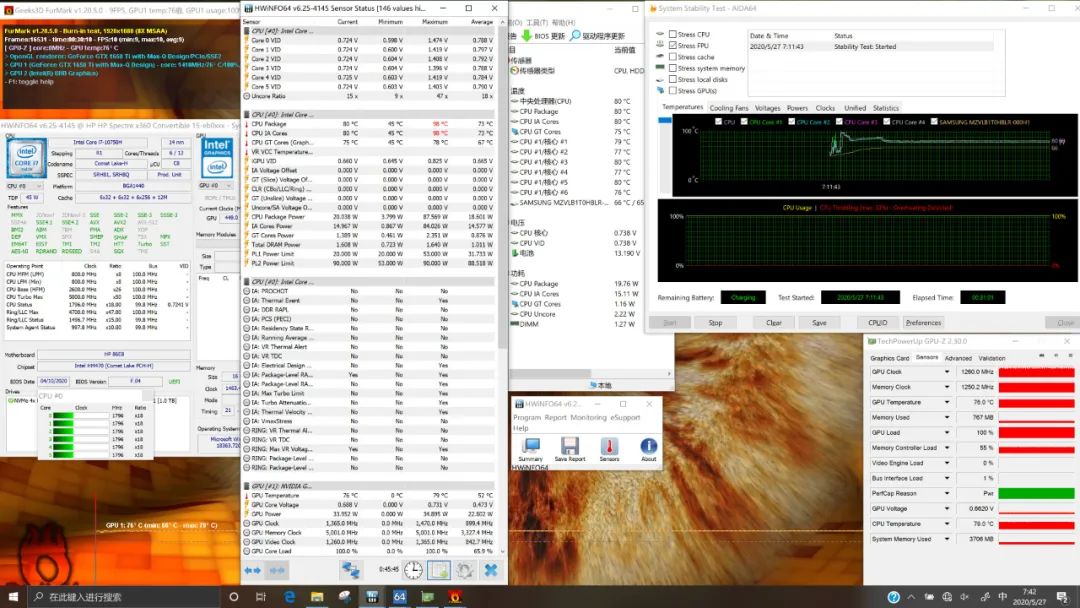Uncheck the Stress FPU option
1080x608 pixels.
point(672,46)
